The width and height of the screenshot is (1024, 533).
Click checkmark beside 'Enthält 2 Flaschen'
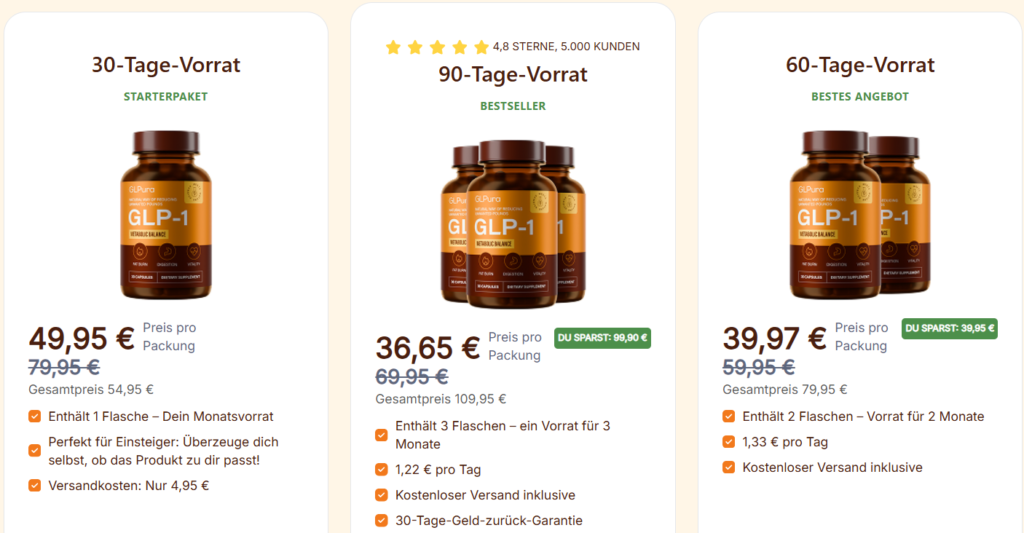[729, 416]
